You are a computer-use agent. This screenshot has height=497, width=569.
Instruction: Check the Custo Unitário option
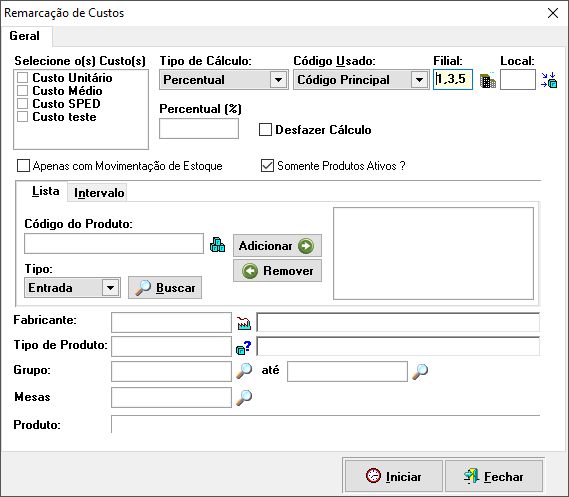(22, 78)
